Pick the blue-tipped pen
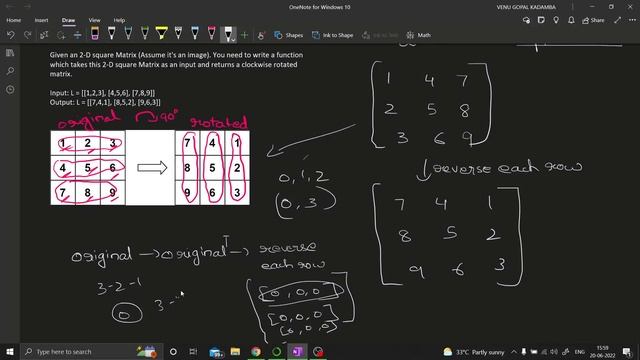The image size is (640, 360). (x=195, y=33)
